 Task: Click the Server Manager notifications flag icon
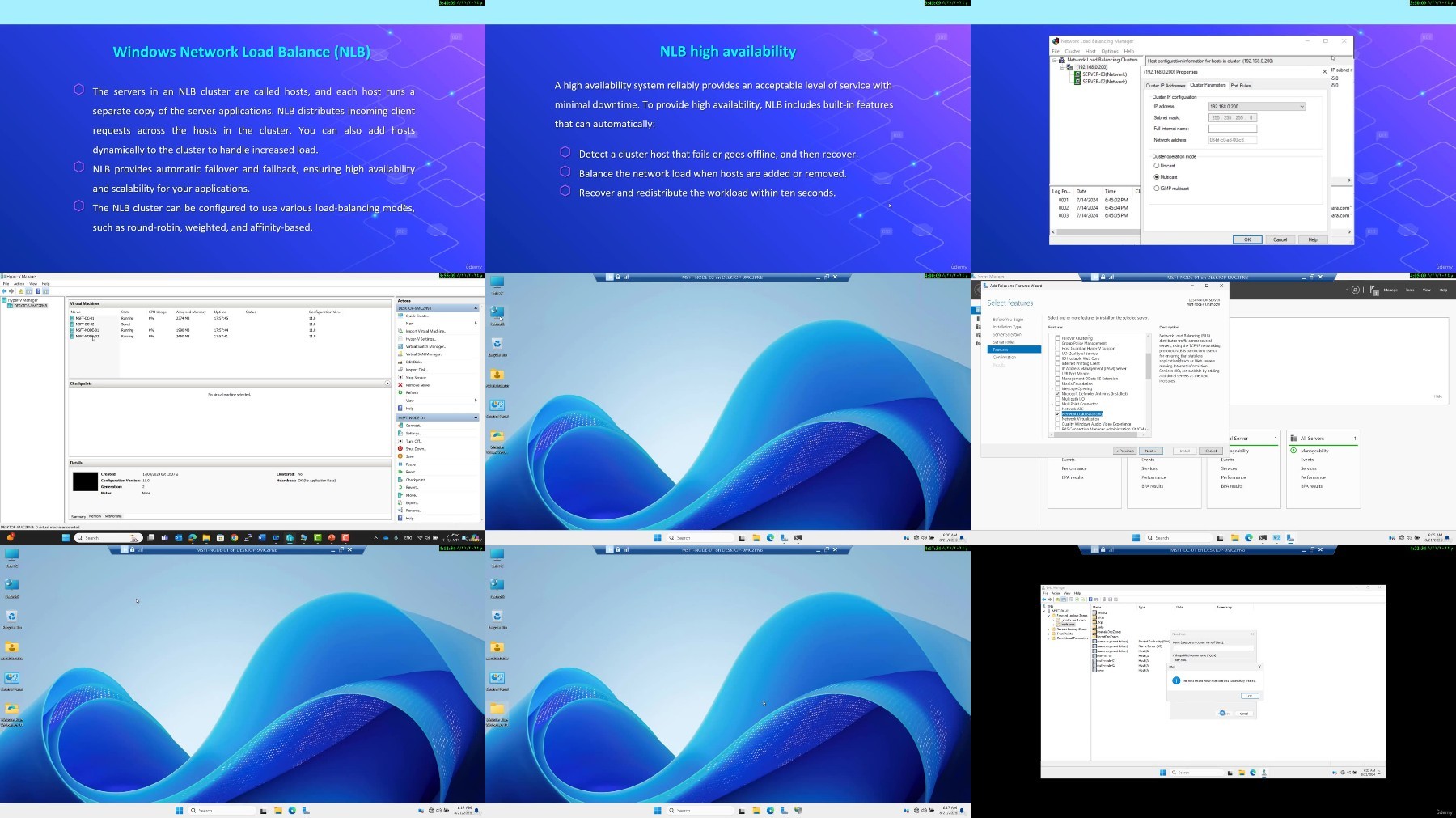[1373, 290]
